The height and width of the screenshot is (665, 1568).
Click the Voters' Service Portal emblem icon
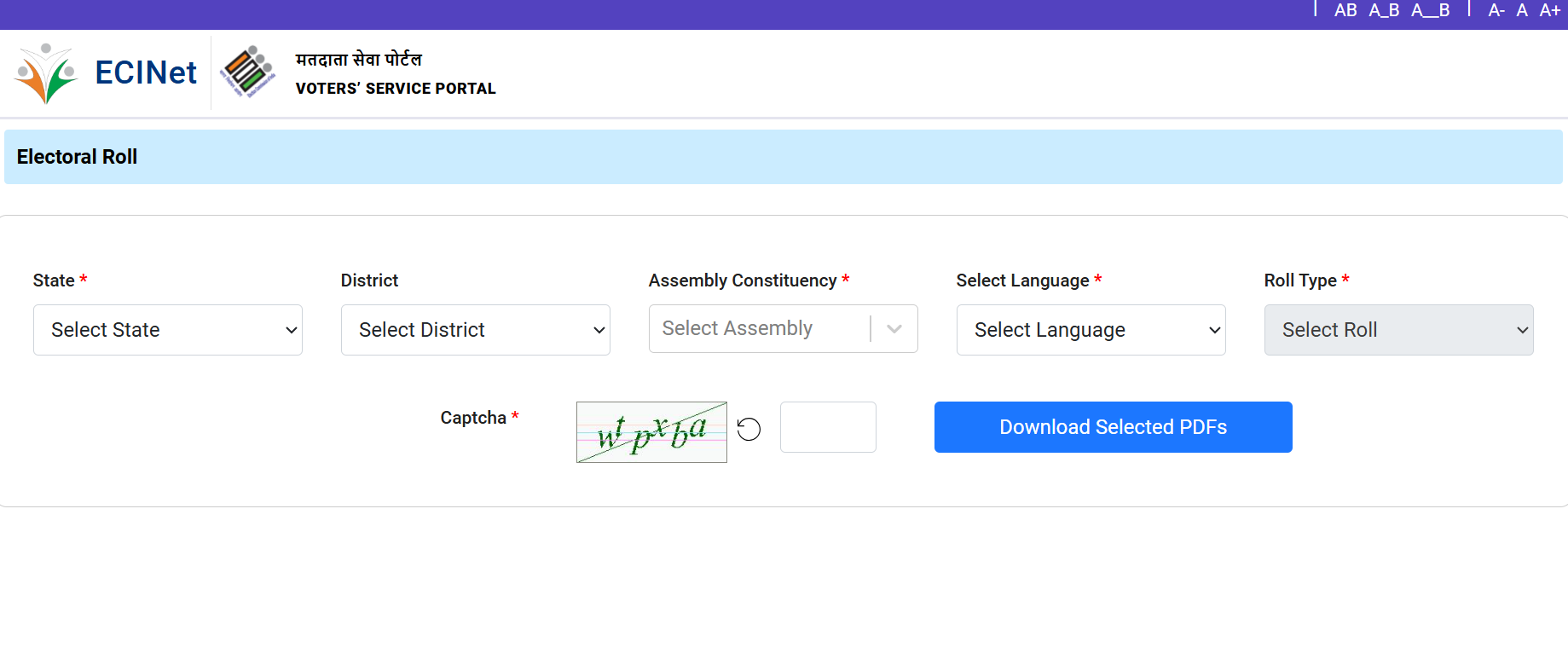248,72
